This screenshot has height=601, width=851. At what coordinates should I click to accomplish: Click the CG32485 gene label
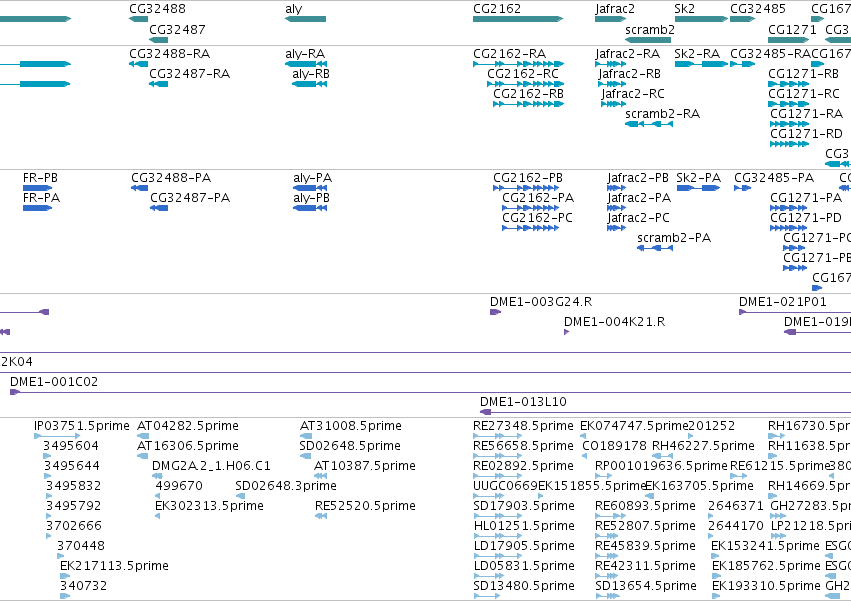[758, 9]
